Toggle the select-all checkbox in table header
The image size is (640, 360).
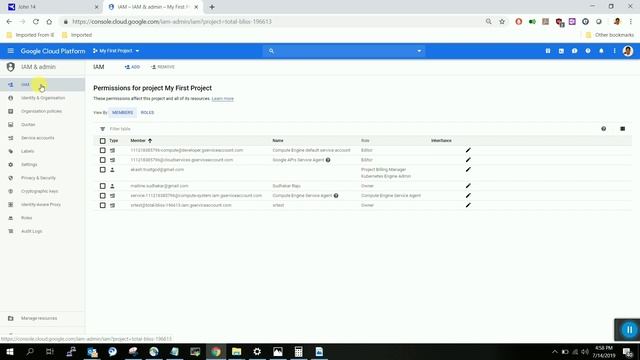click(102, 141)
